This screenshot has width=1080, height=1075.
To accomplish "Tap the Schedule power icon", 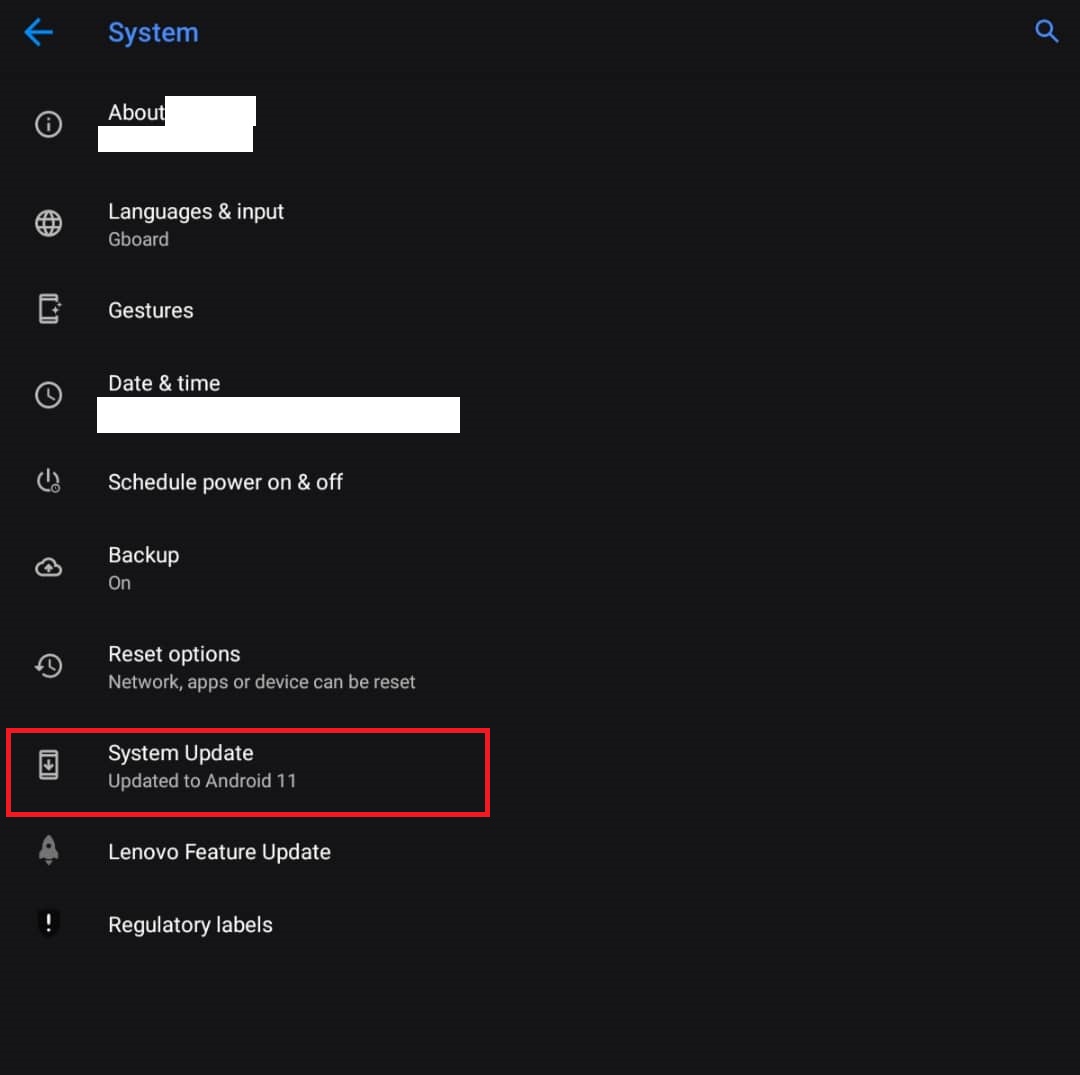I will click(x=48, y=482).
